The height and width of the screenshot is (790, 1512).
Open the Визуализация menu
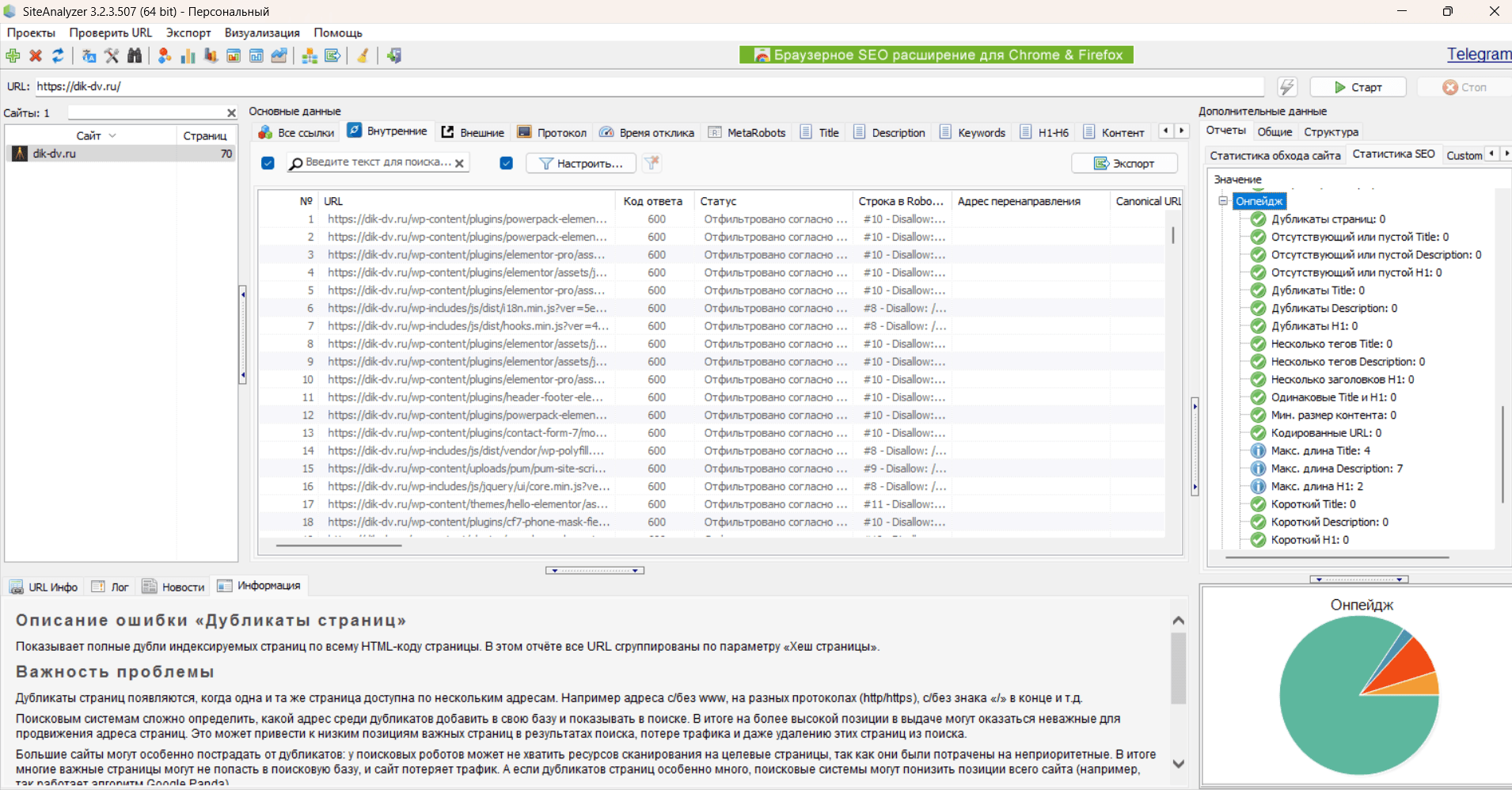coord(262,32)
